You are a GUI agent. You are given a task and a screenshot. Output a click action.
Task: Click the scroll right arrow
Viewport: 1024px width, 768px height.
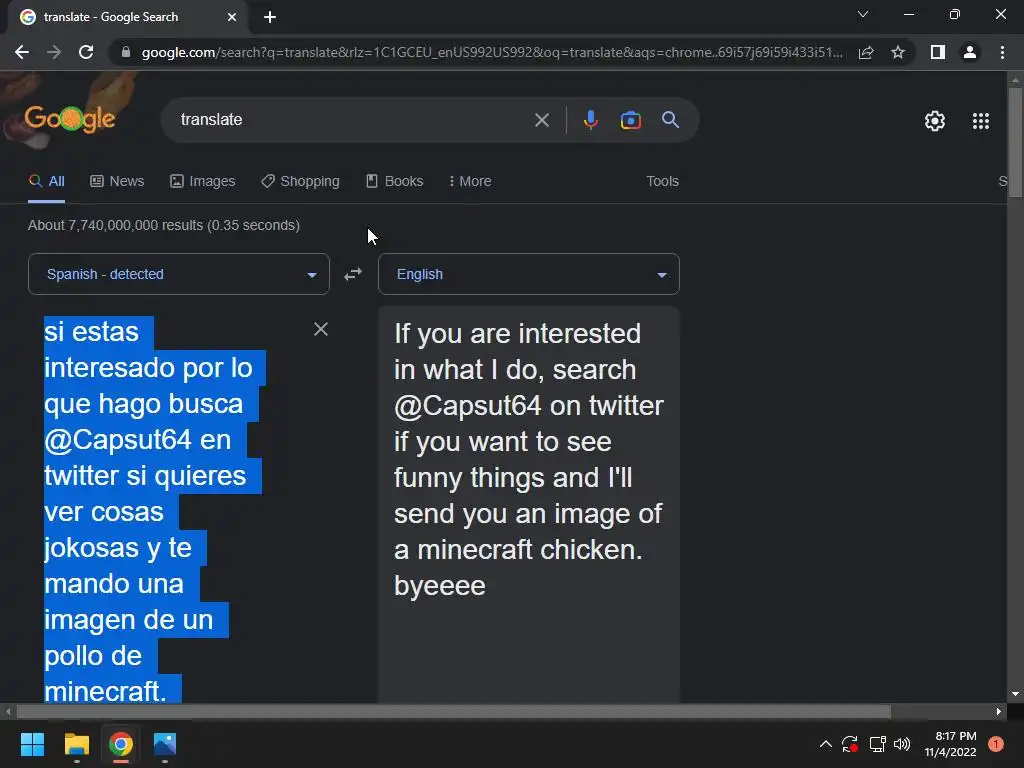[999, 711]
